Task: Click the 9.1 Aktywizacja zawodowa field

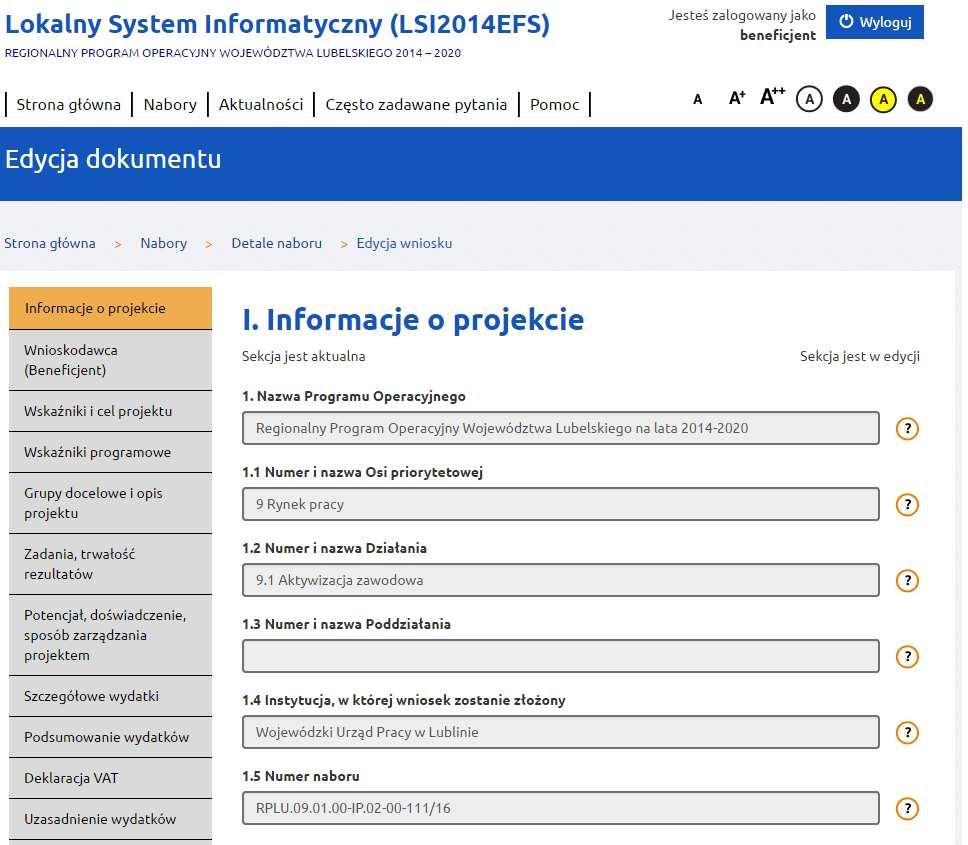Action: pyautogui.click(x=561, y=580)
